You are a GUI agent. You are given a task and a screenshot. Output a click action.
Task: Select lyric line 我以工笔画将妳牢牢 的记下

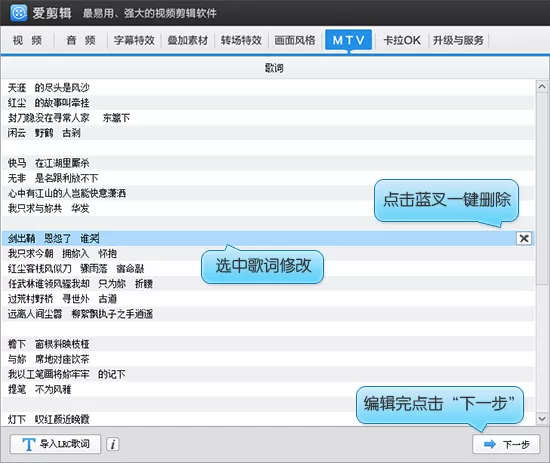point(268,374)
